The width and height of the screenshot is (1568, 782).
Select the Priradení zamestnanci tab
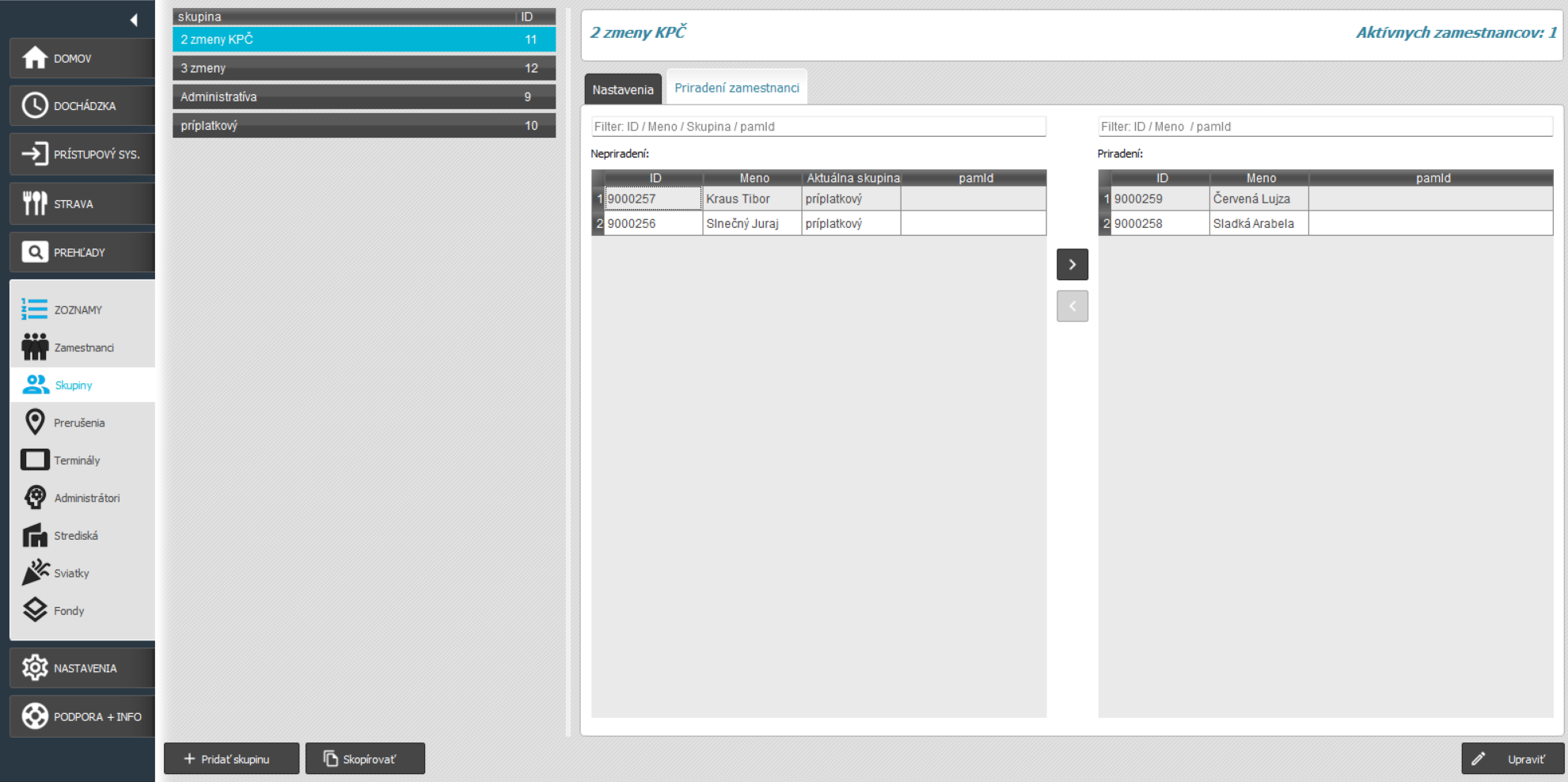click(736, 88)
